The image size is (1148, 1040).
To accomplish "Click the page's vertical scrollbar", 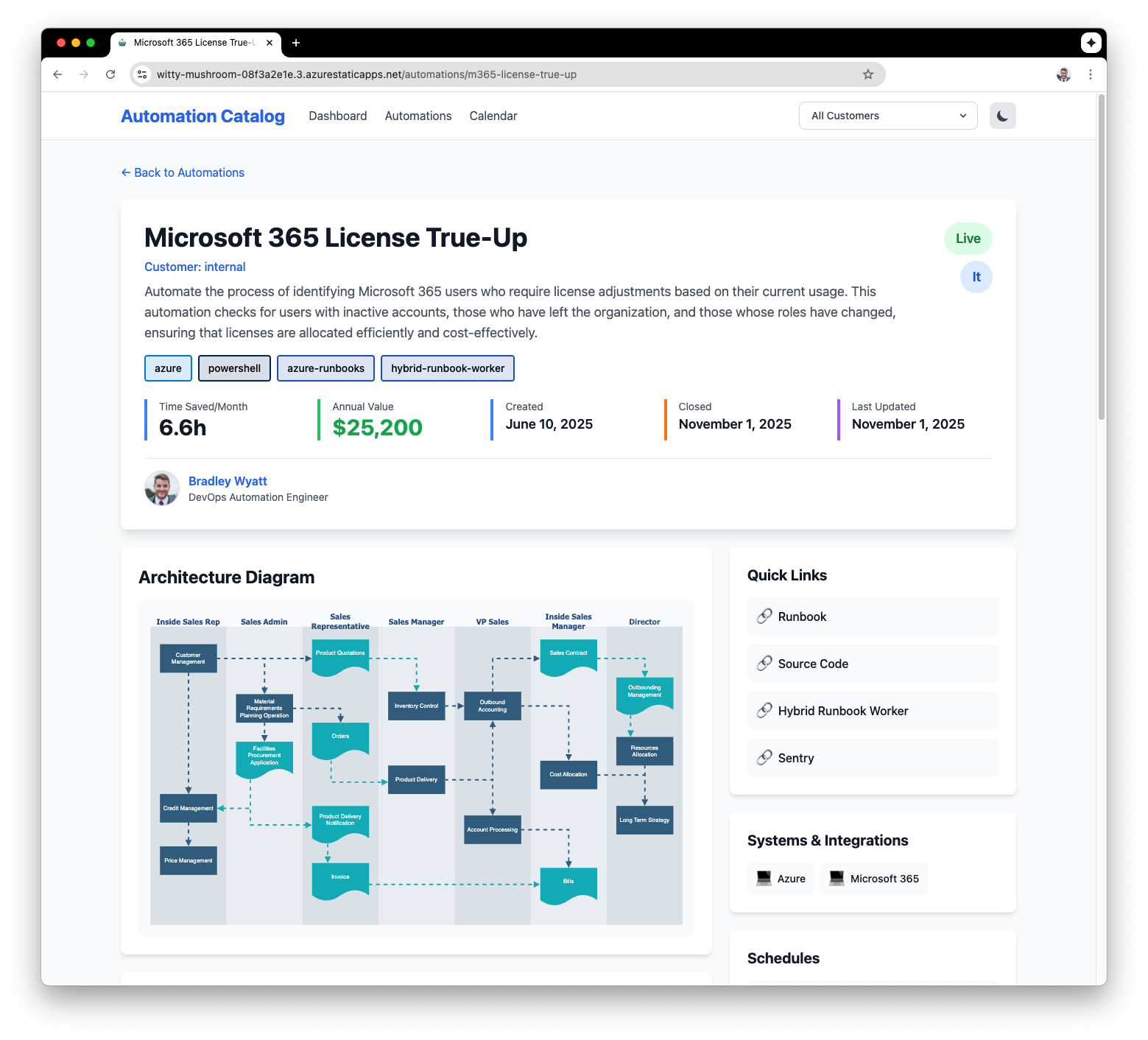I will point(1101,258).
